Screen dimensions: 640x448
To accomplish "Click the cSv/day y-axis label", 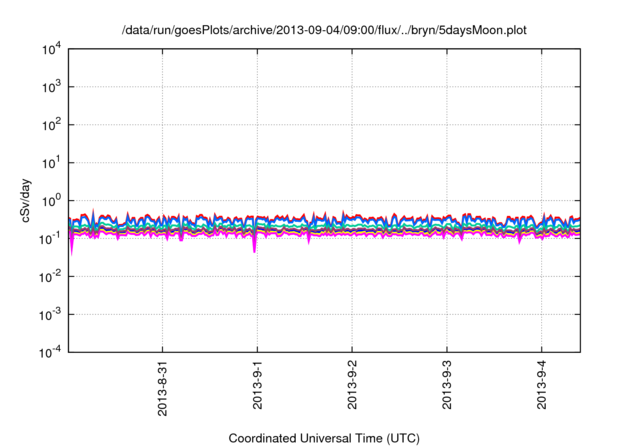I will coord(26,200).
